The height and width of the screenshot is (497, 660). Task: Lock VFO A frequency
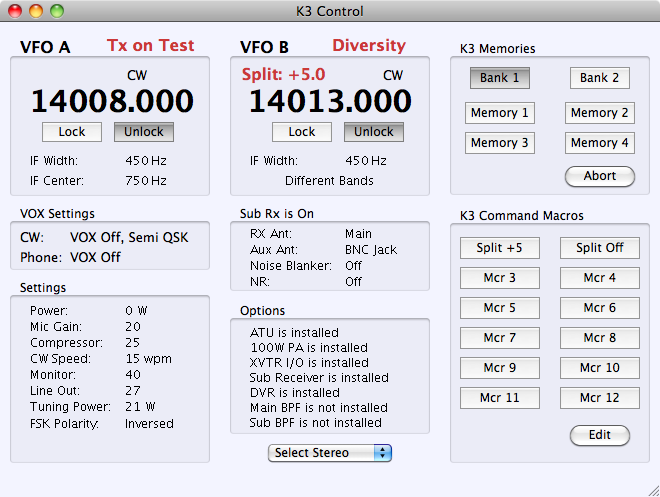tap(72, 132)
